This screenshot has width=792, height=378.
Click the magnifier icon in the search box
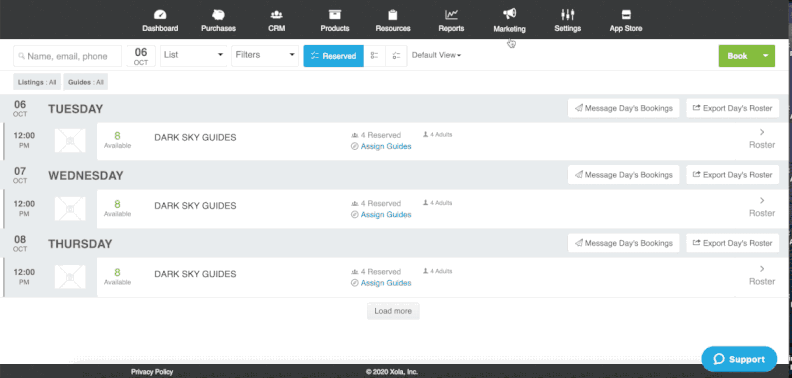point(21,57)
